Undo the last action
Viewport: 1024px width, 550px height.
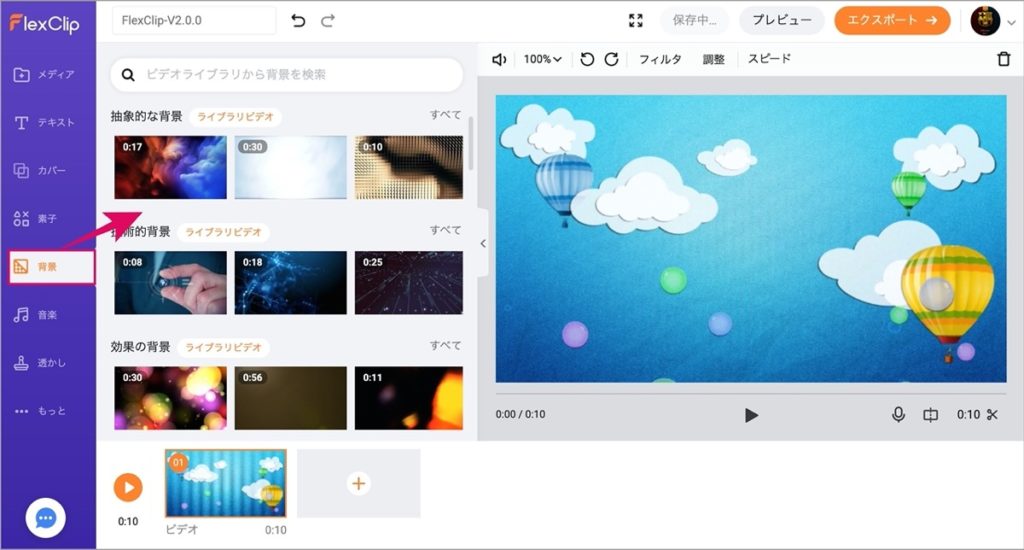click(x=298, y=21)
